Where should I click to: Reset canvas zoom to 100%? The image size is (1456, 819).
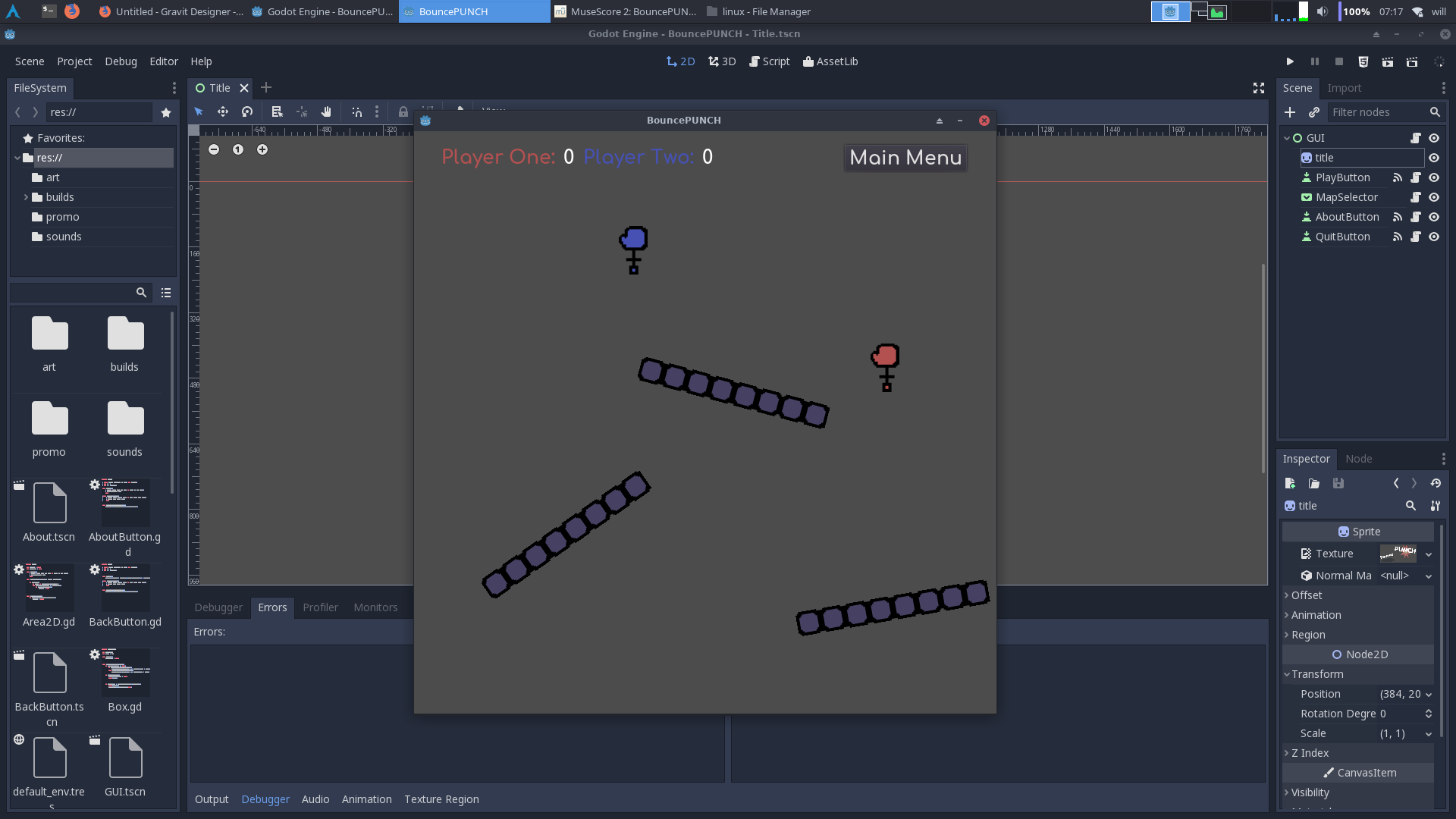[x=238, y=149]
